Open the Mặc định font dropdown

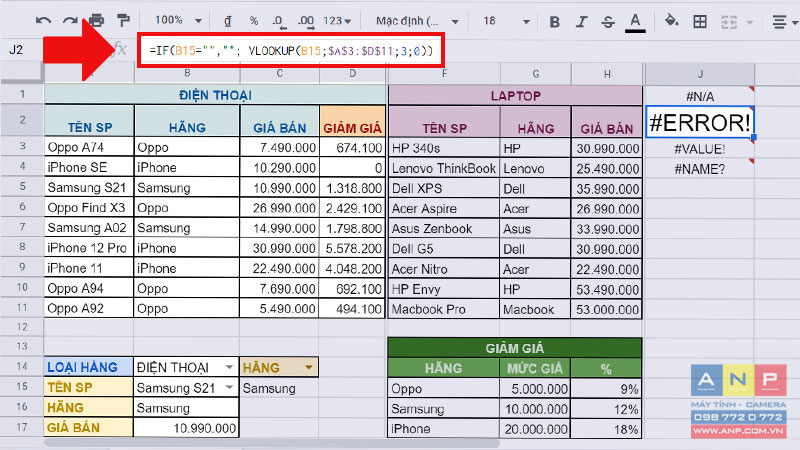click(x=417, y=21)
